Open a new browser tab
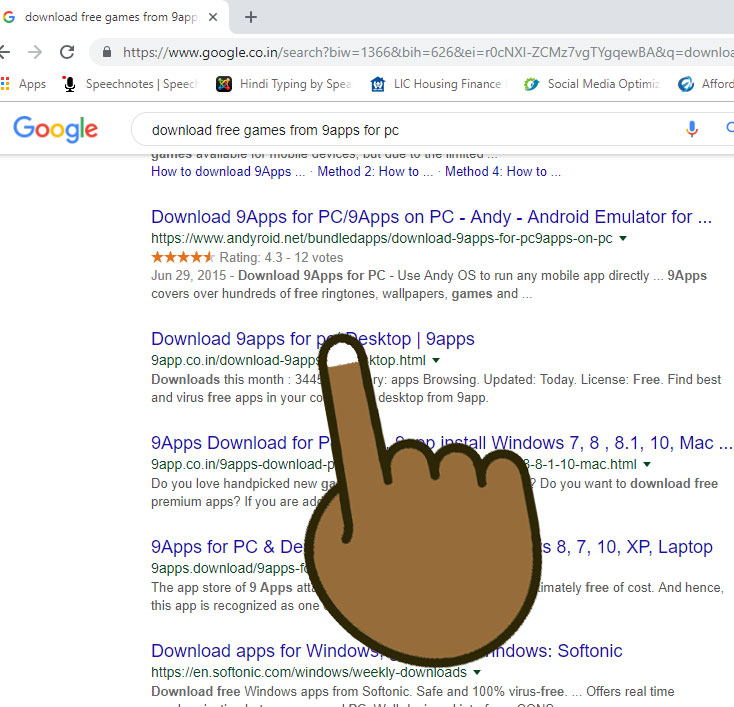 [x=251, y=17]
